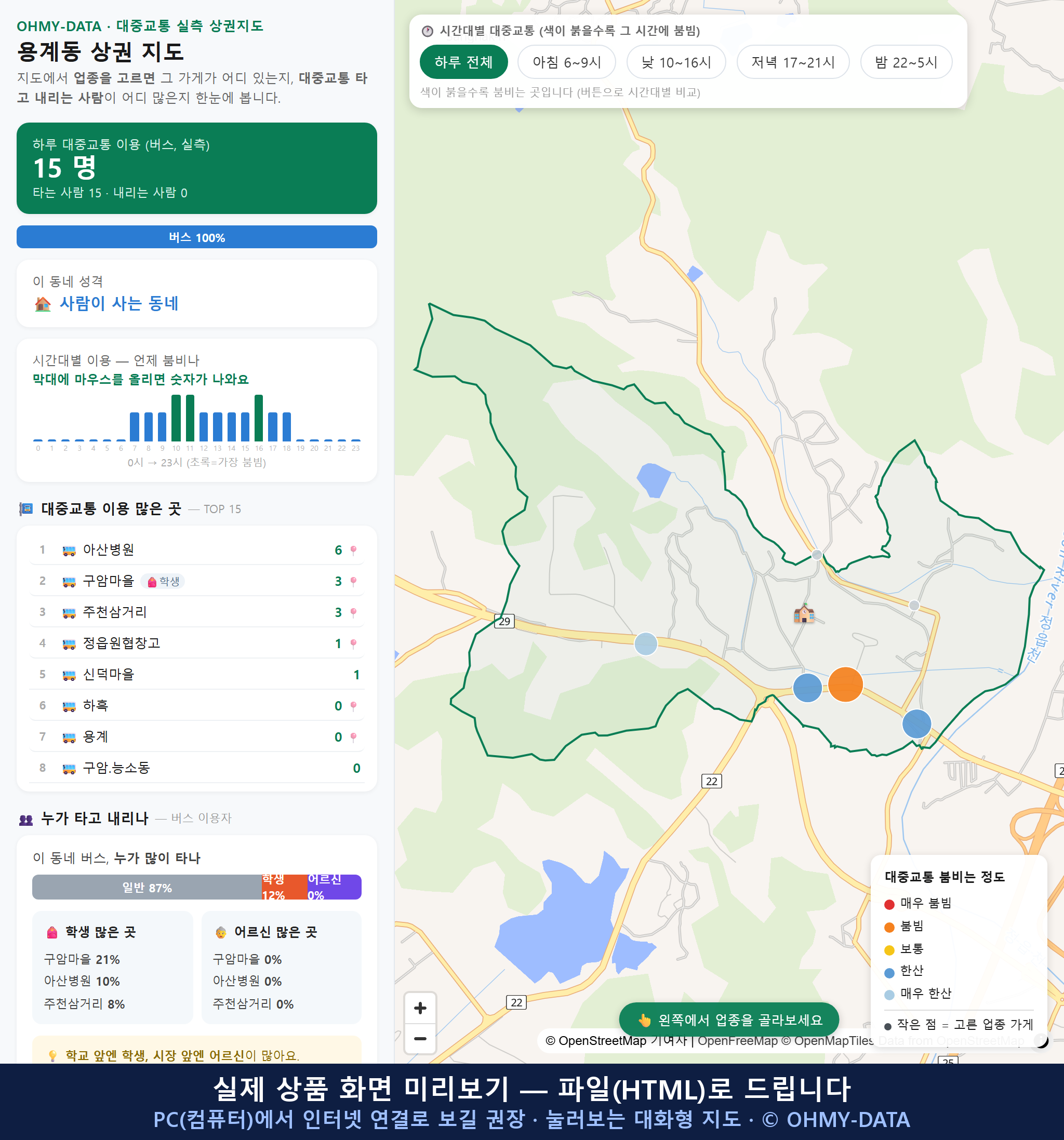This screenshot has height=1140, width=1064.
Task: Click the 어르신 0% purple segment
Action: (x=334, y=887)
